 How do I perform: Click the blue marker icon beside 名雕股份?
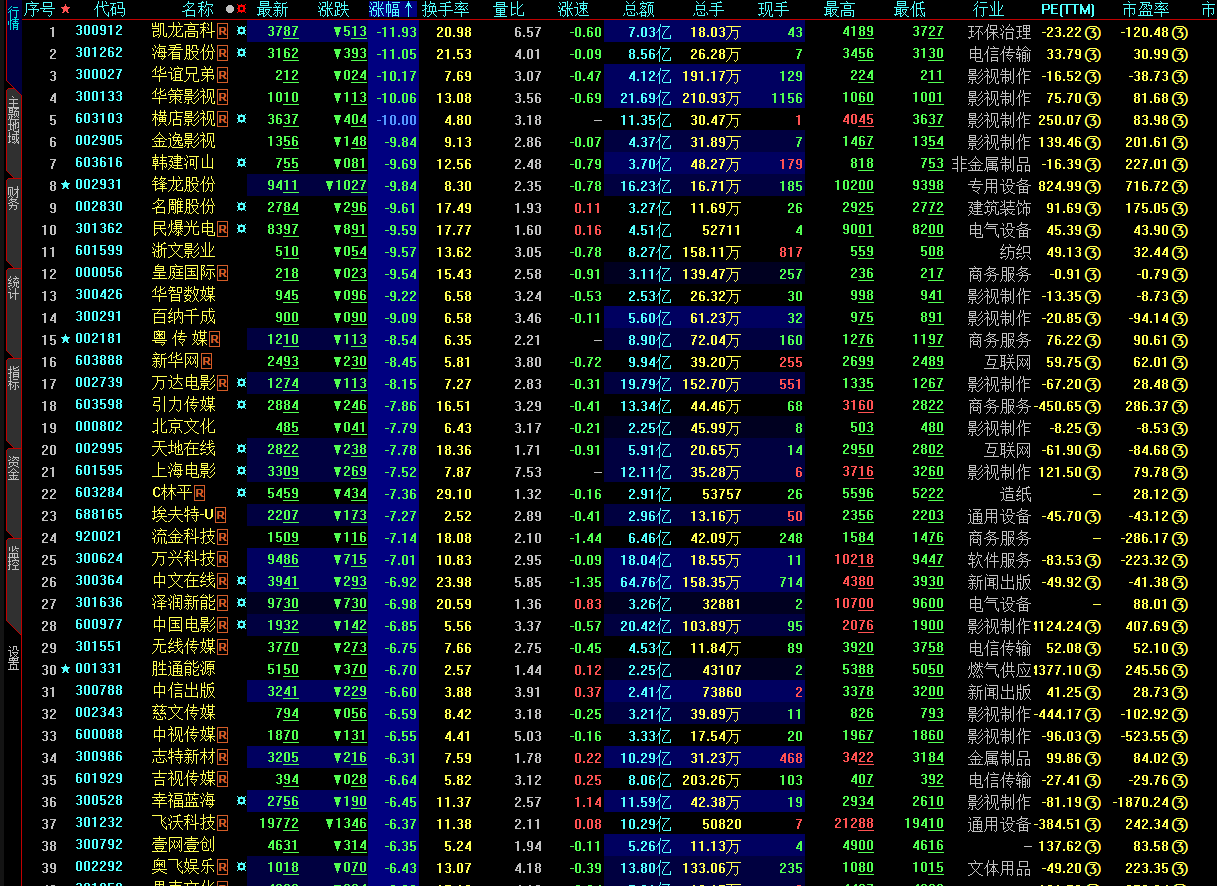[241, 208]
